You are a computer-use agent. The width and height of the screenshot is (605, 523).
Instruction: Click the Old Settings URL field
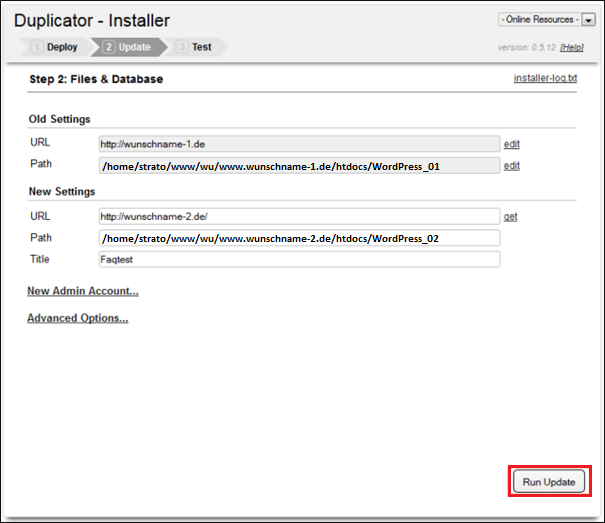tap(299, 144)
